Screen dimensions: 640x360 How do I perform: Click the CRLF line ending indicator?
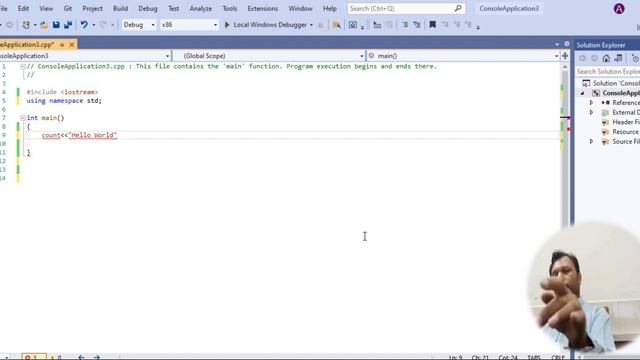pos(558,357)
